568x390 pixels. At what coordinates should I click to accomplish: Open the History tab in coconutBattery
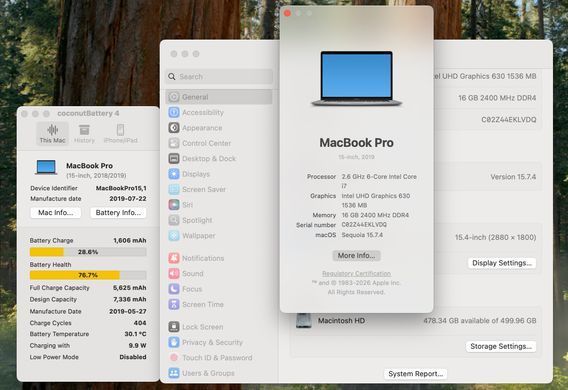[84, 134]
